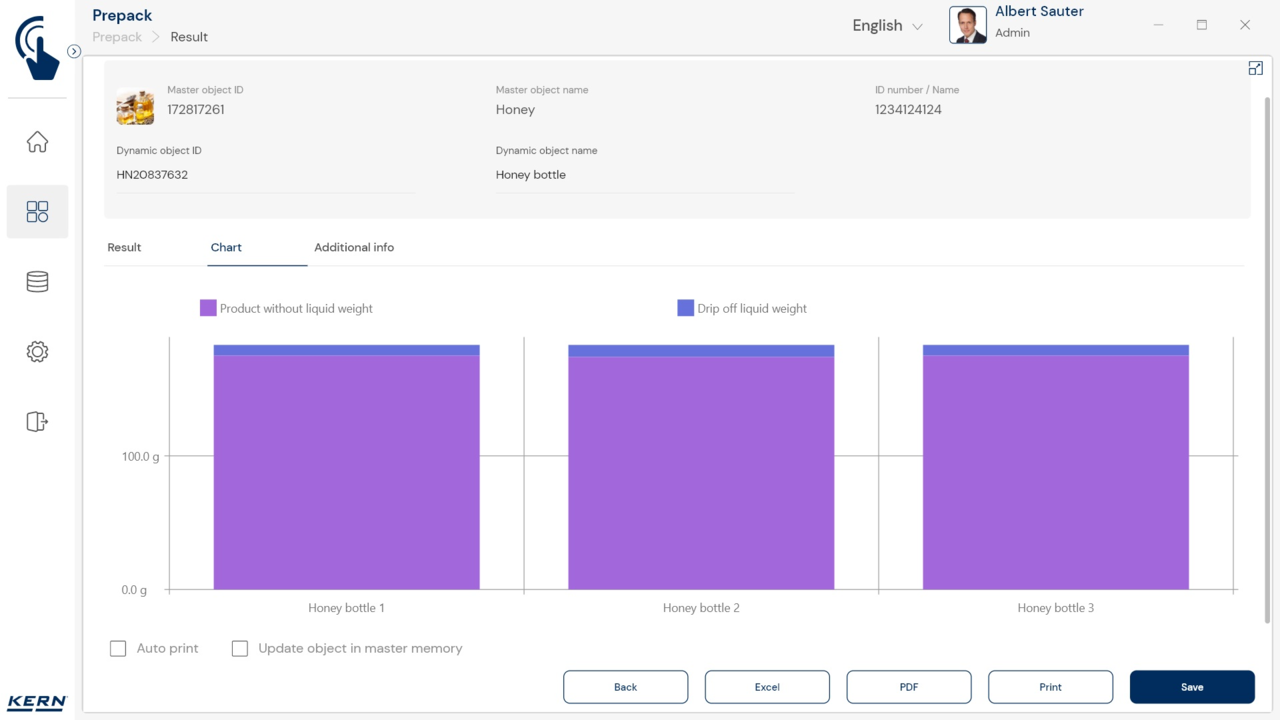Open the Additional info tab

point(354,247)
